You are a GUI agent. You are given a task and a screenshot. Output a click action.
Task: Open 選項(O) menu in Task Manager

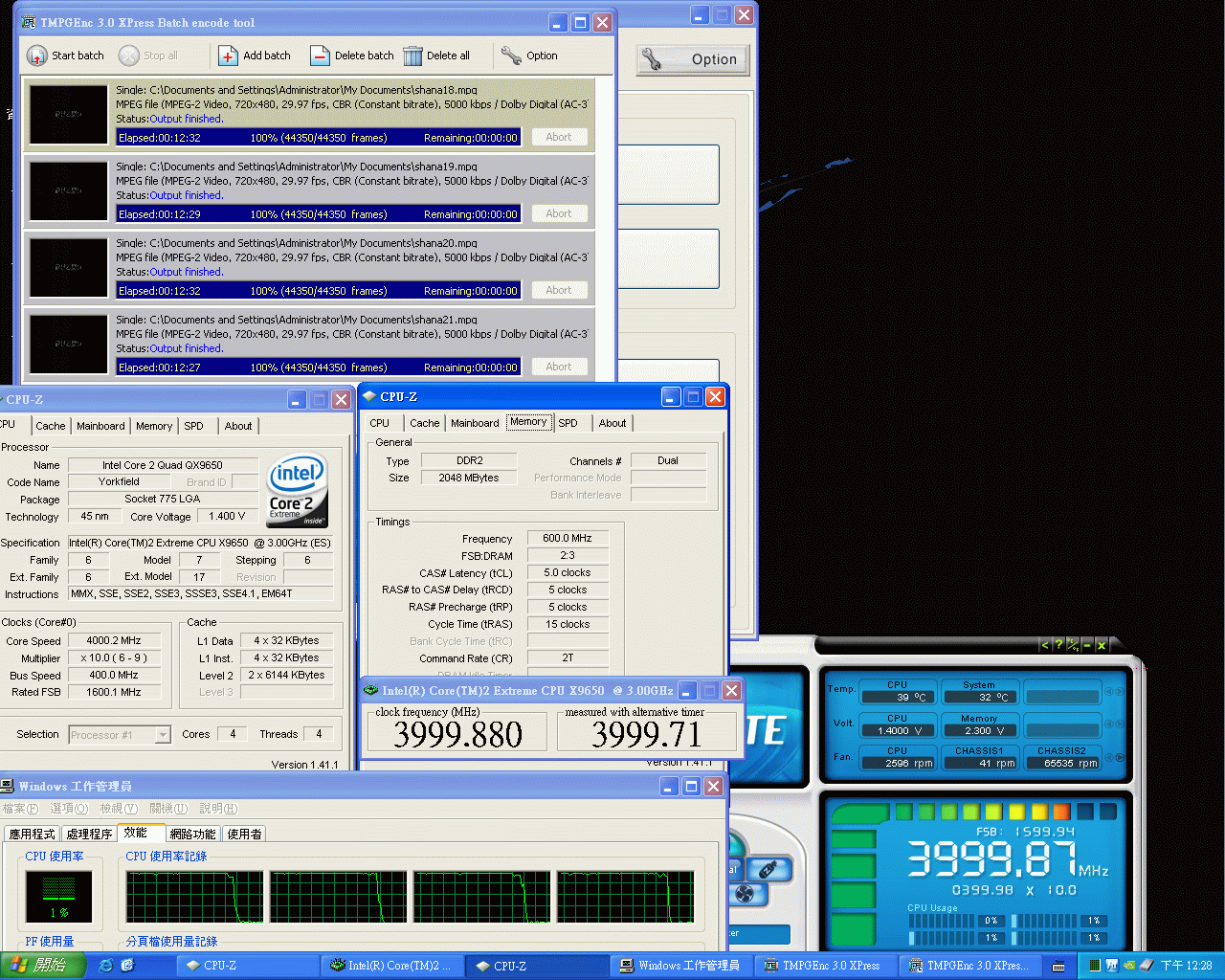coord(69,809)
